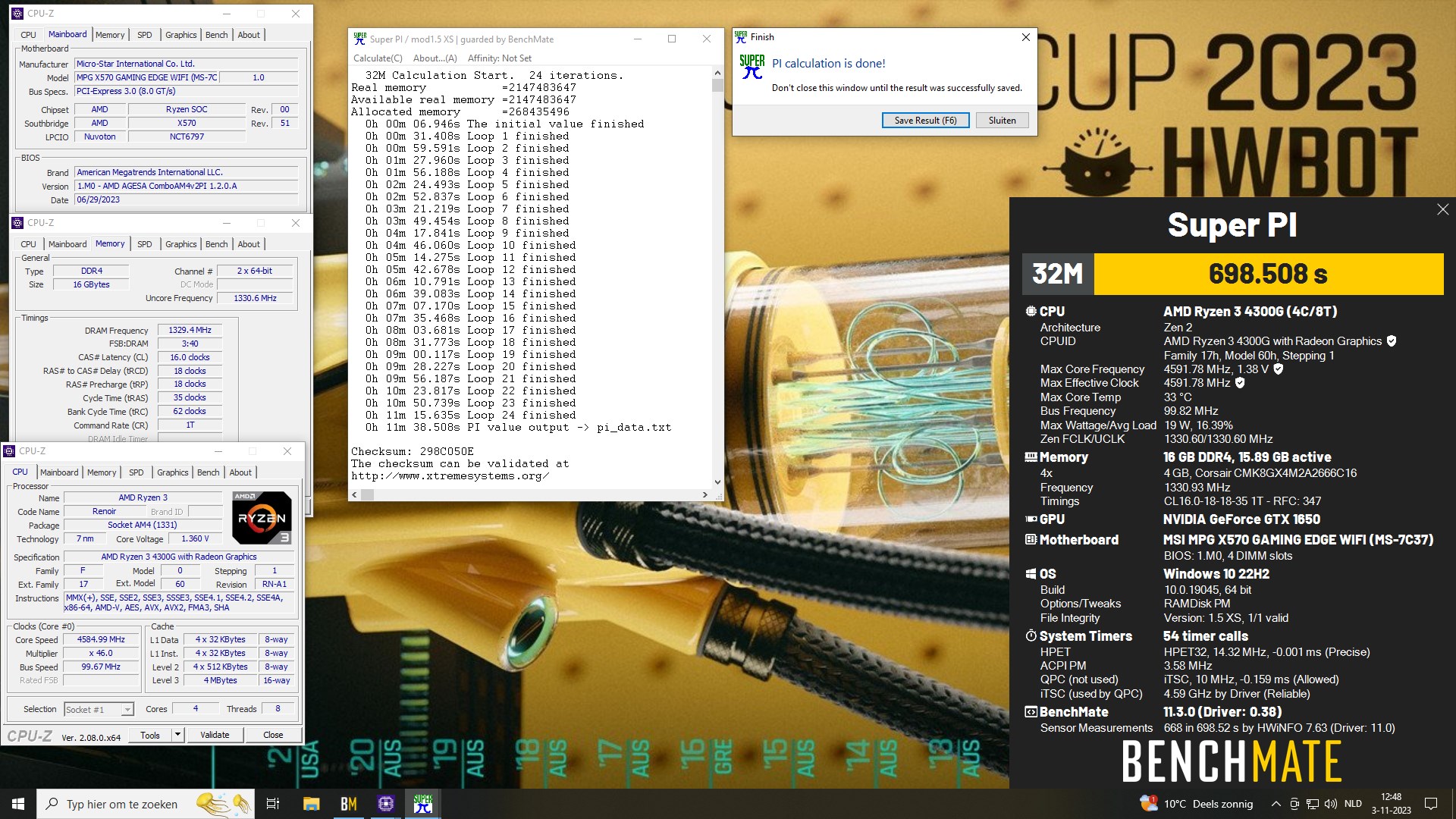Image resolution: width=1456 pixels, height=819 pixels.
Task: Select About tab in CPU-Z motherboard window
Action: (249, 35)
